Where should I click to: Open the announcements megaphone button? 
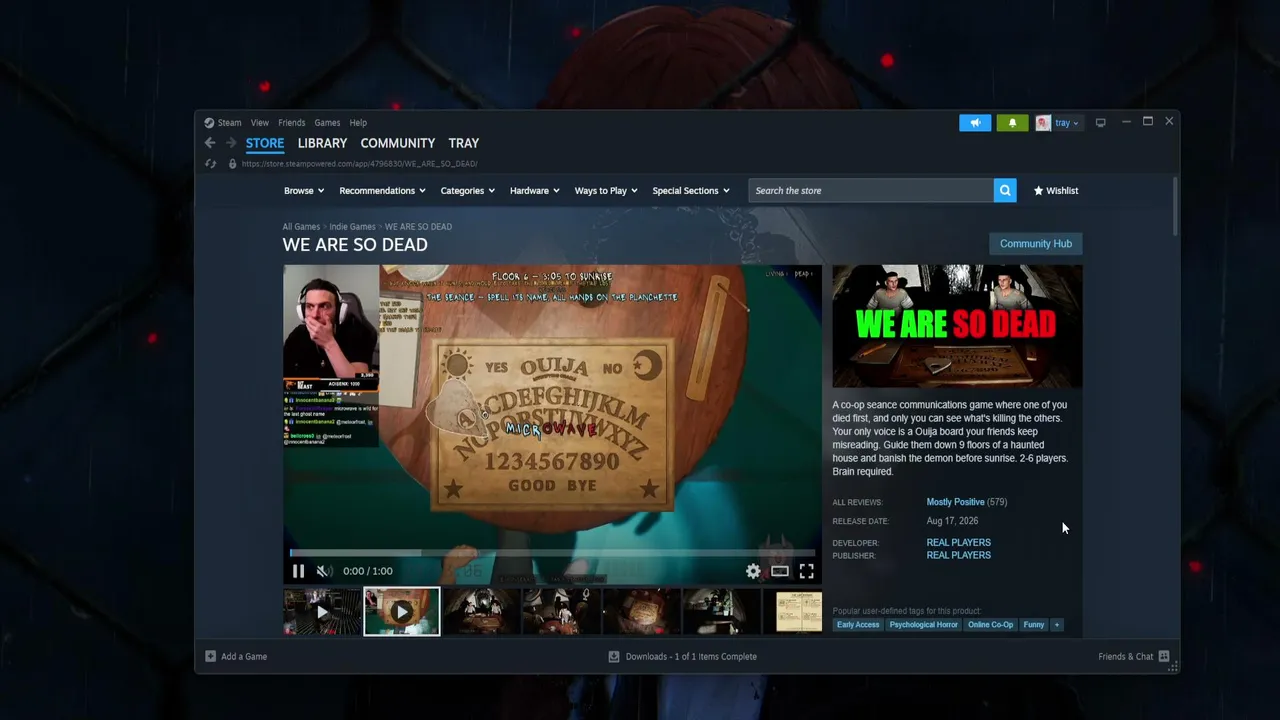(975, 123)
